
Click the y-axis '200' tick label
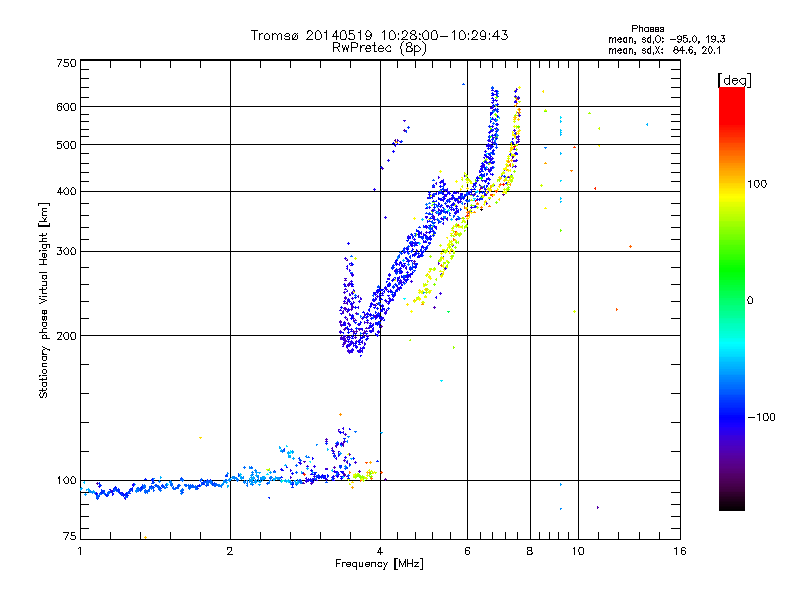(66, 336)
